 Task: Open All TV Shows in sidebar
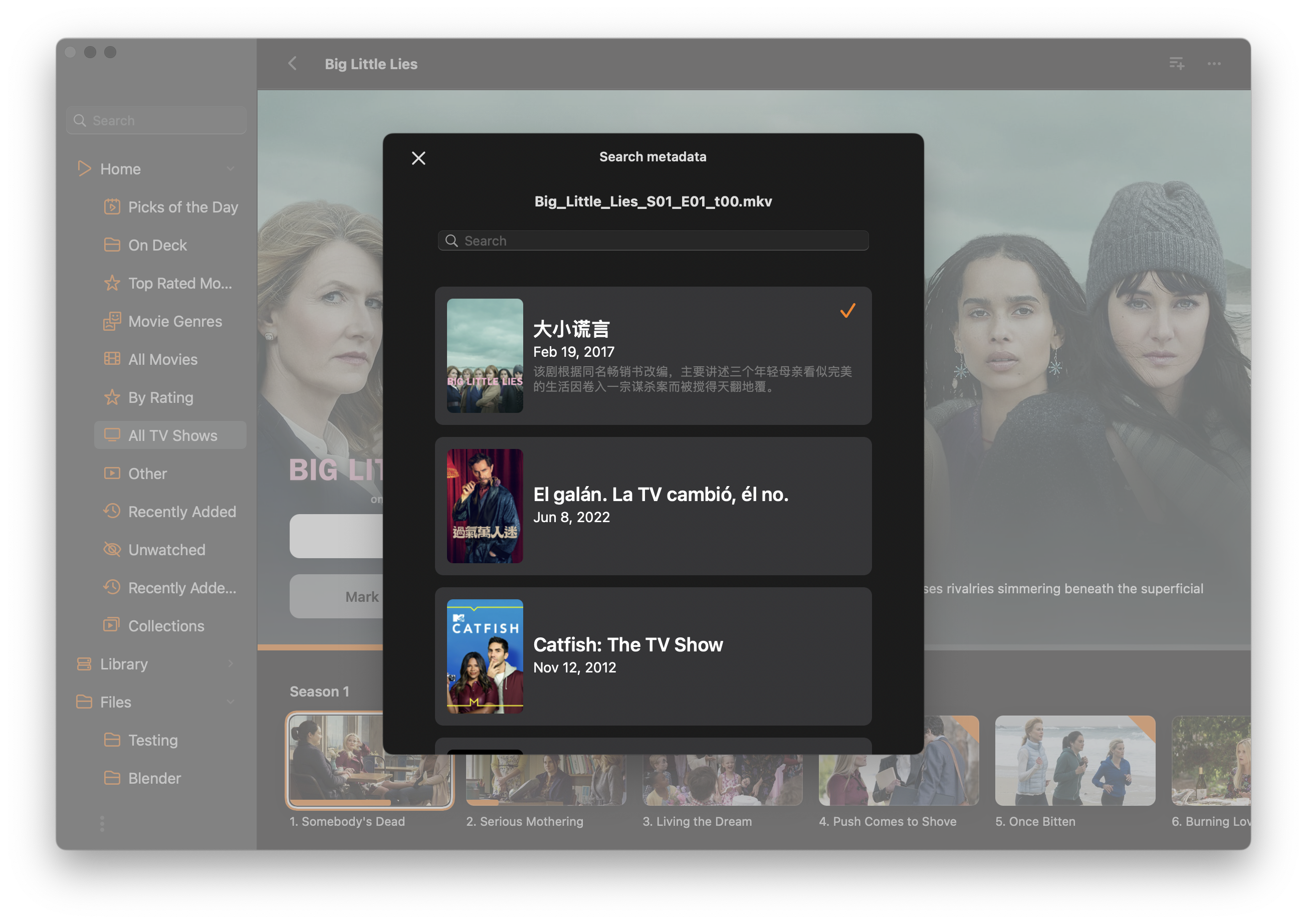point(172,435)
